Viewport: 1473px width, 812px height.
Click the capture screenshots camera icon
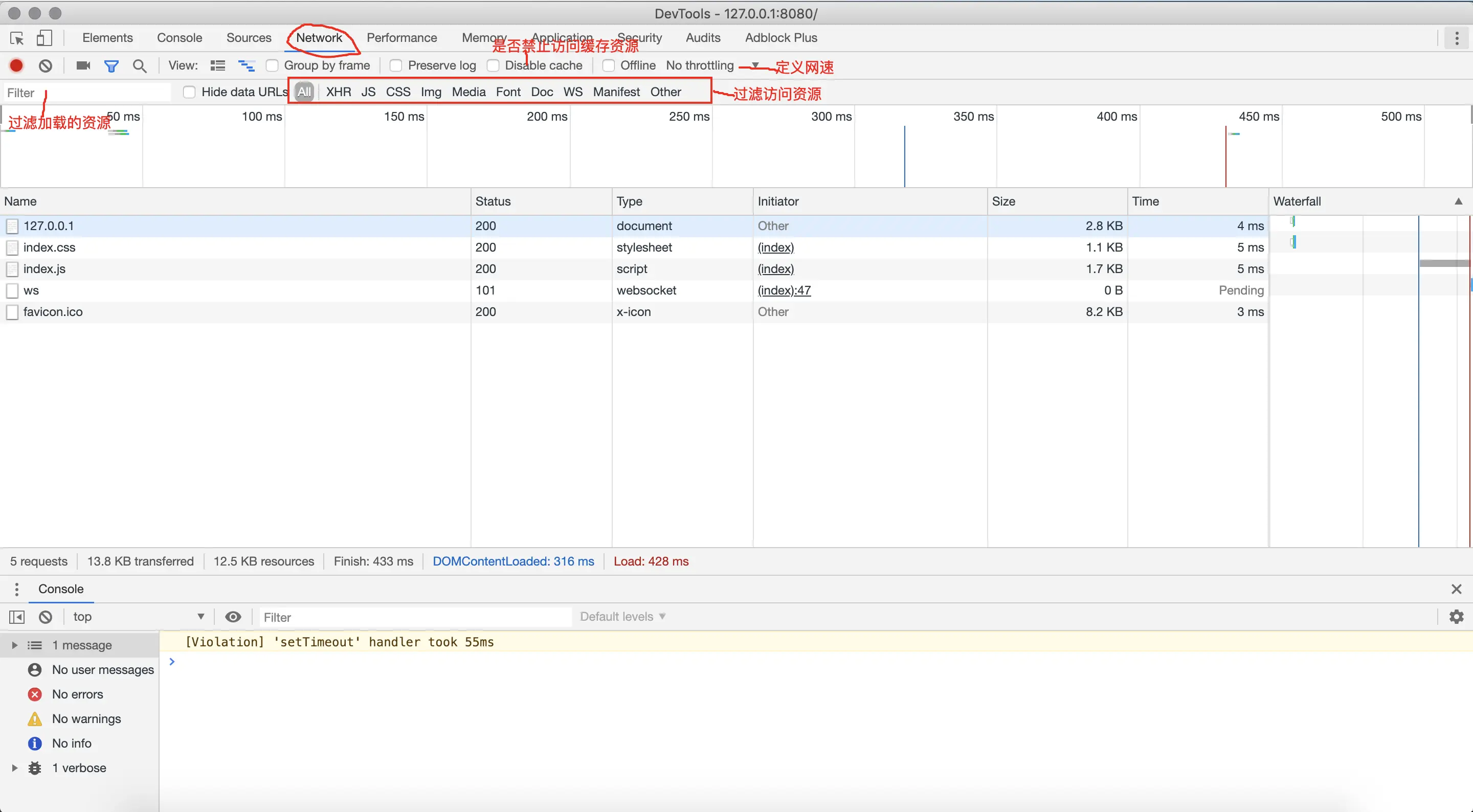83,66
